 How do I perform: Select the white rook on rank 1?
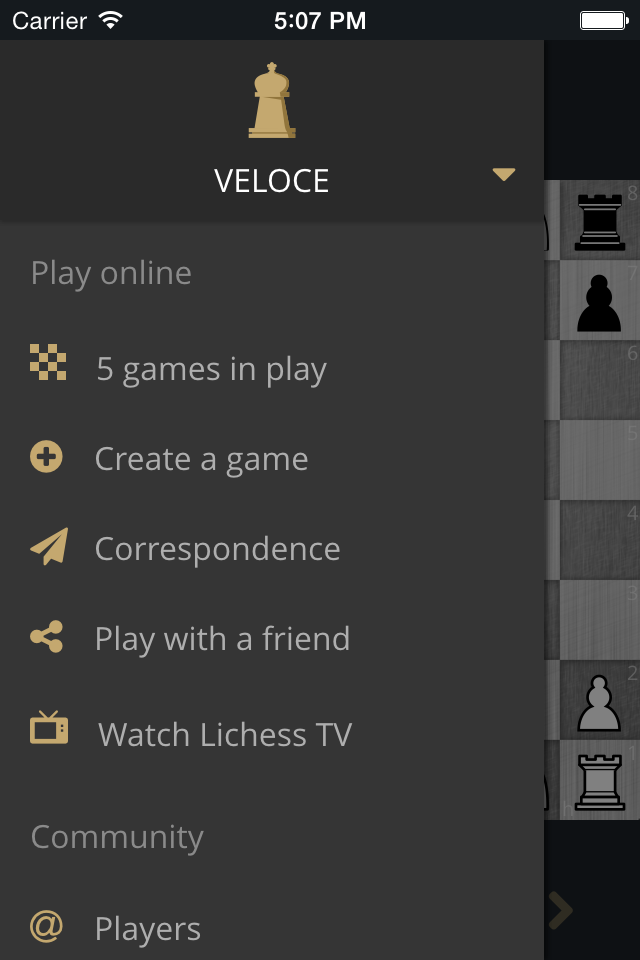[x=600, y=782]
